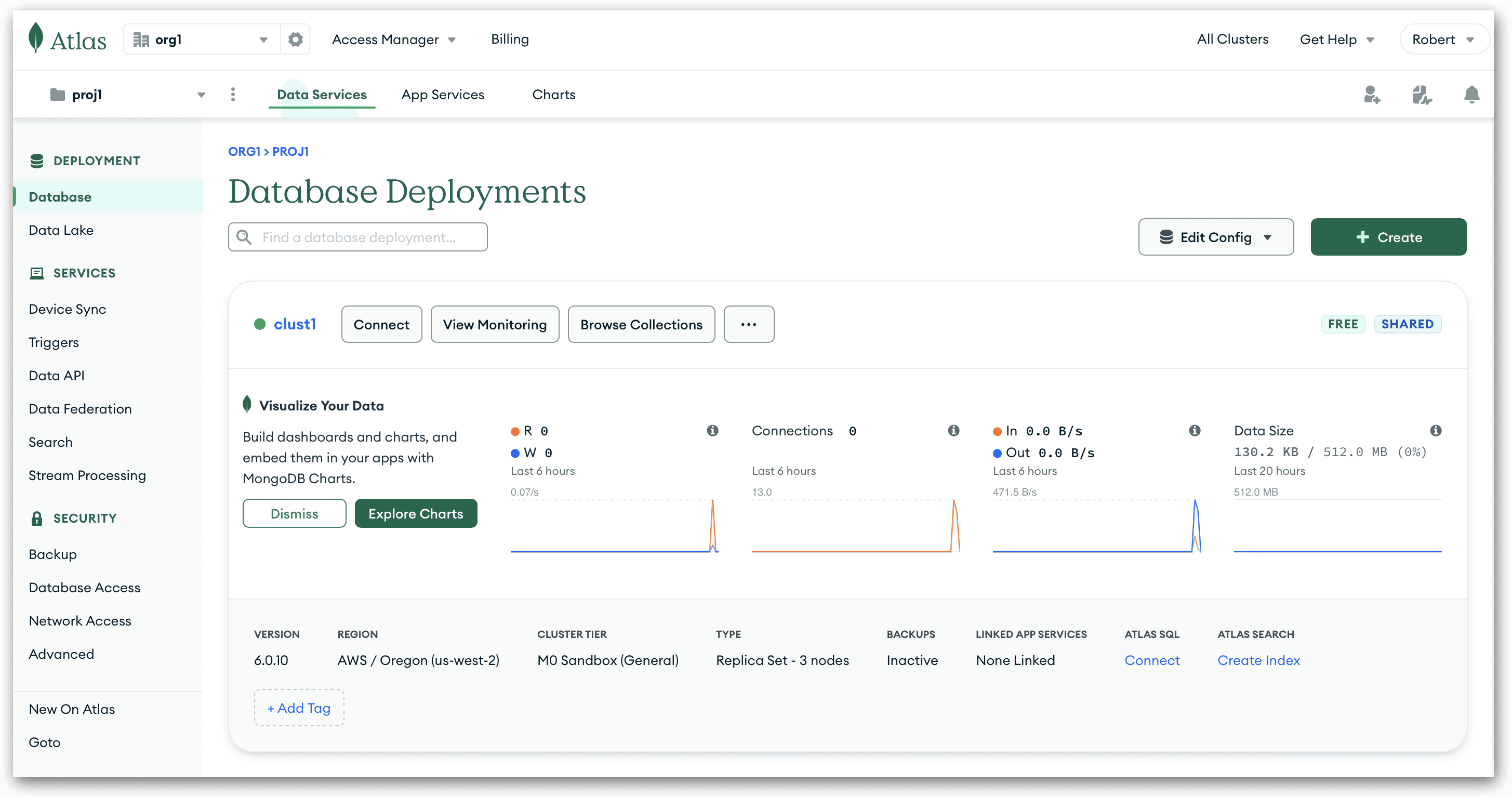Open Device Sync service

(x=68, y=309)
